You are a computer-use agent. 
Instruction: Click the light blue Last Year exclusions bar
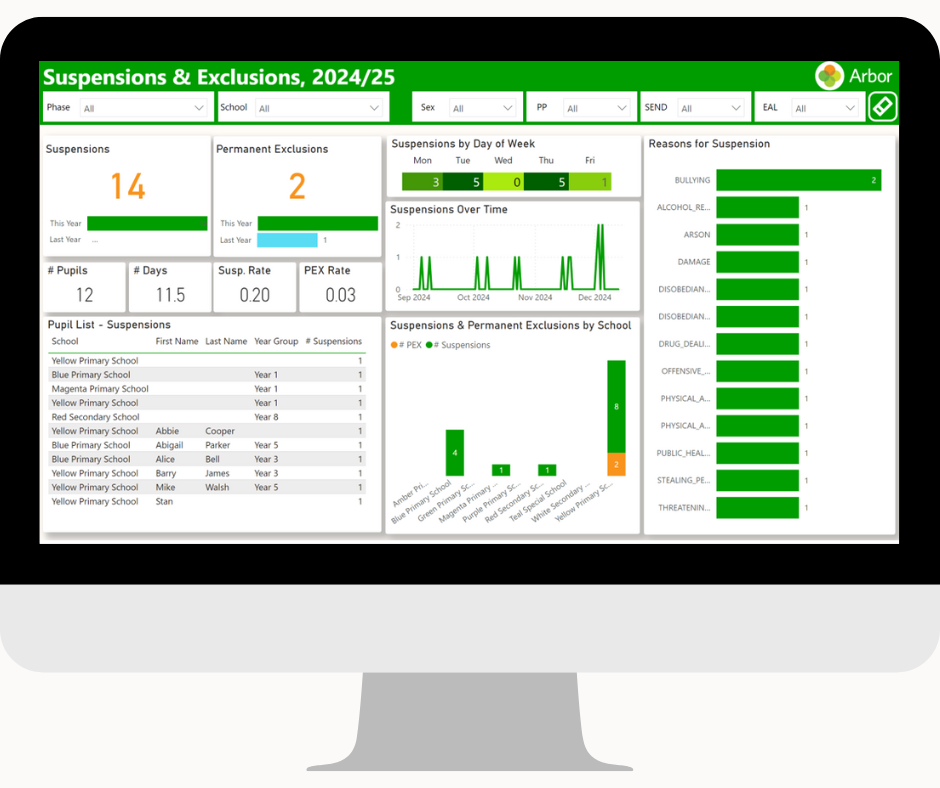click(x=287, y=240)
